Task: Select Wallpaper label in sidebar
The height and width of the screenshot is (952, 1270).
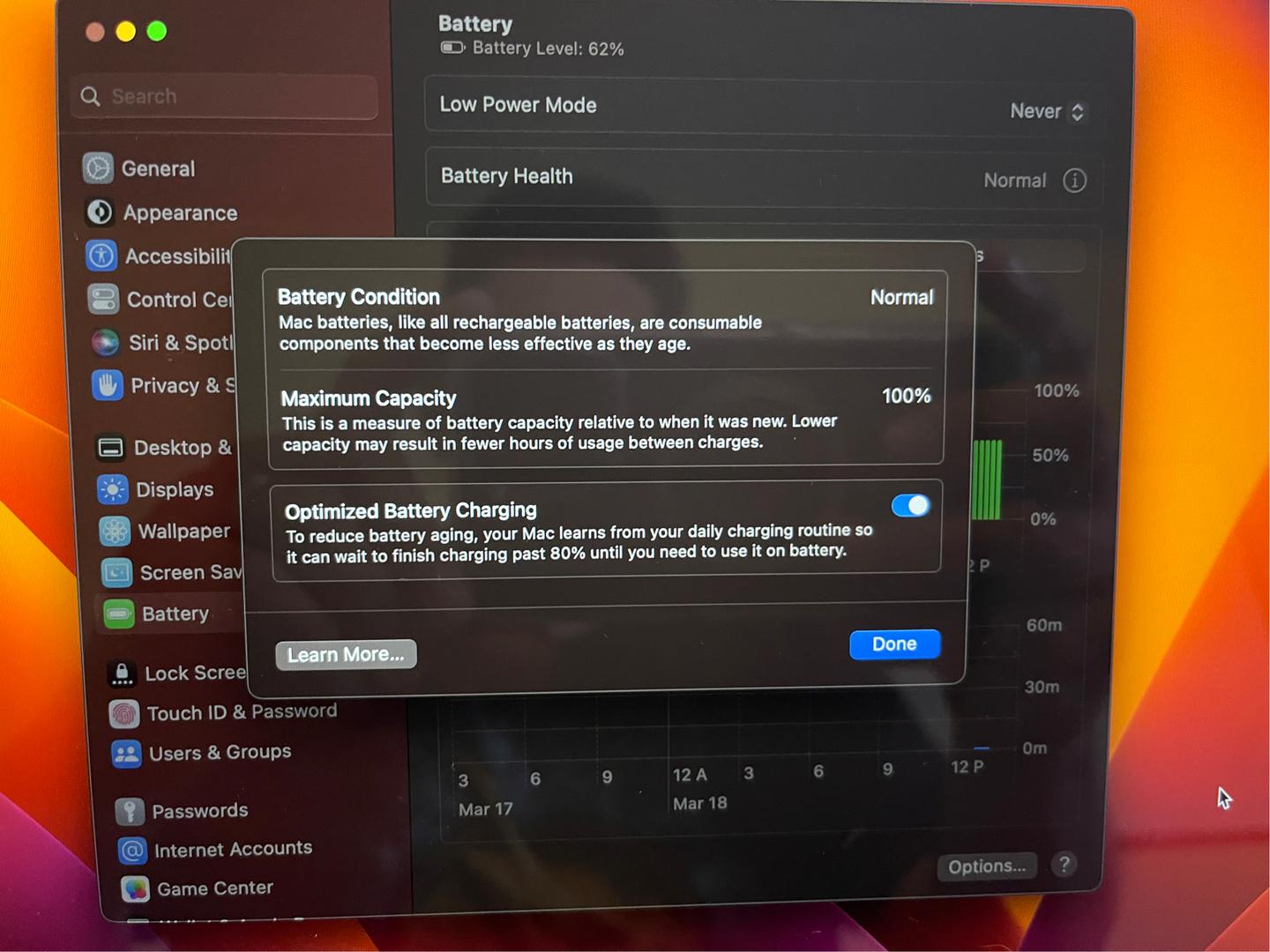Action: pos(184,531)
